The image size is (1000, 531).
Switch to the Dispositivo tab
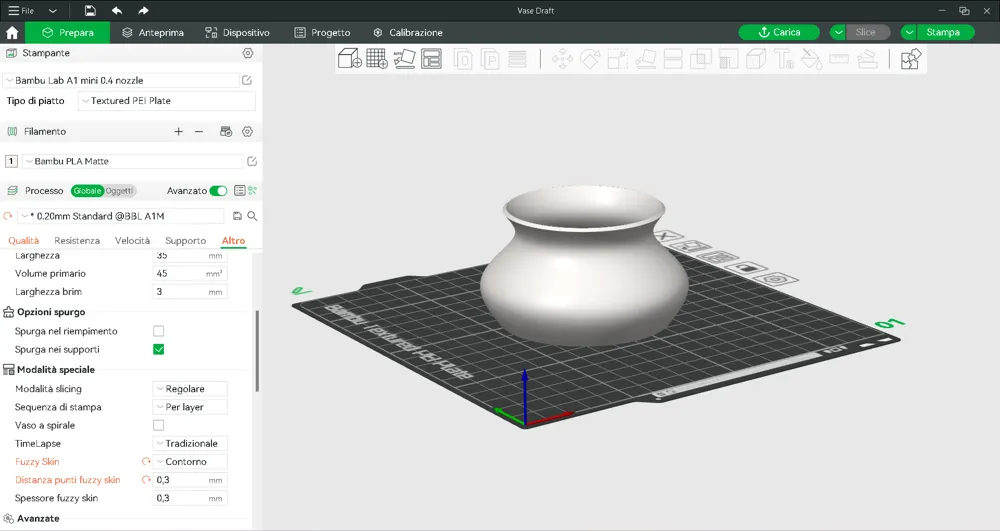point(237,33)
